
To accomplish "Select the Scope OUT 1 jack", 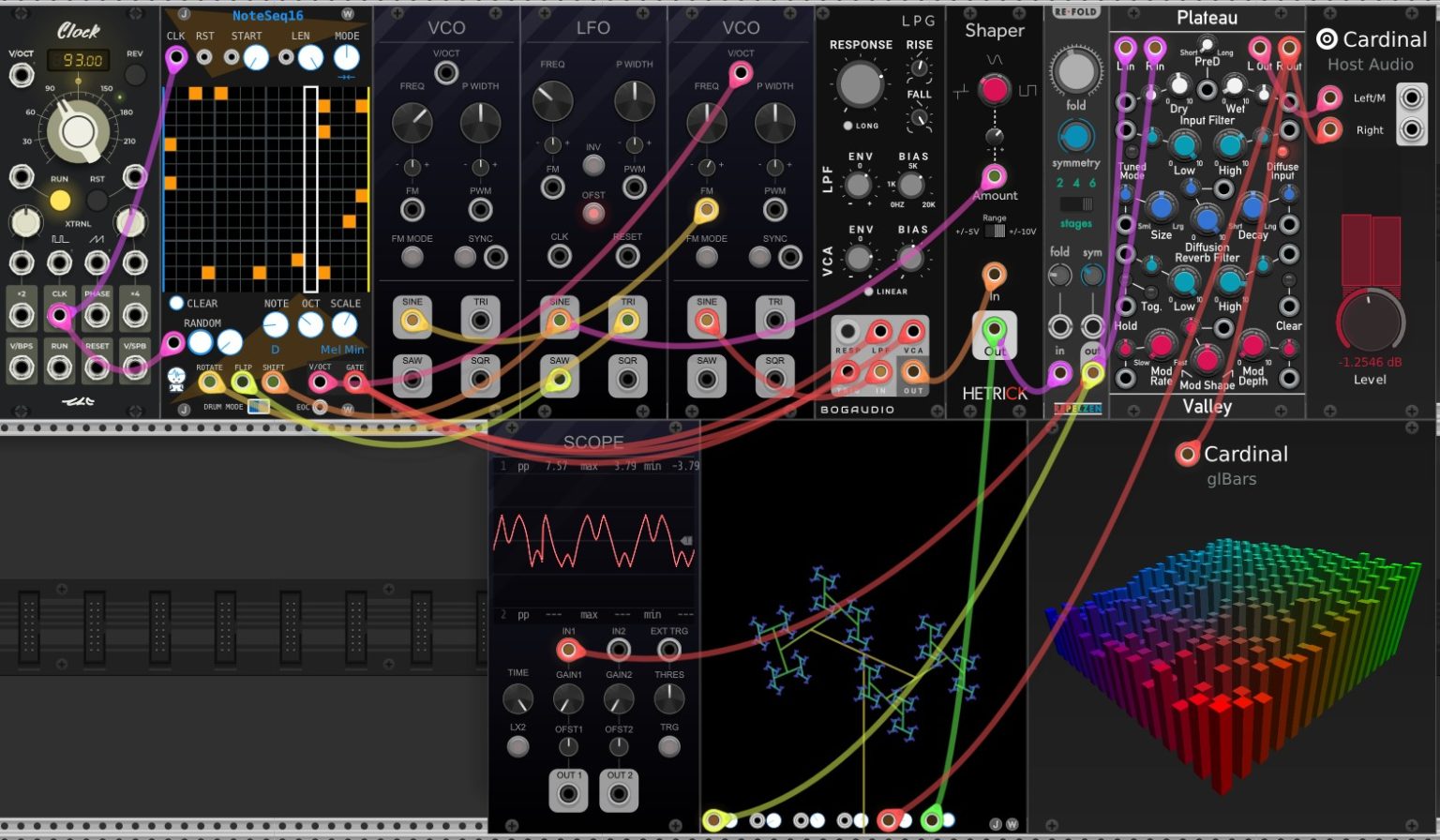I will tap(568, 794).
